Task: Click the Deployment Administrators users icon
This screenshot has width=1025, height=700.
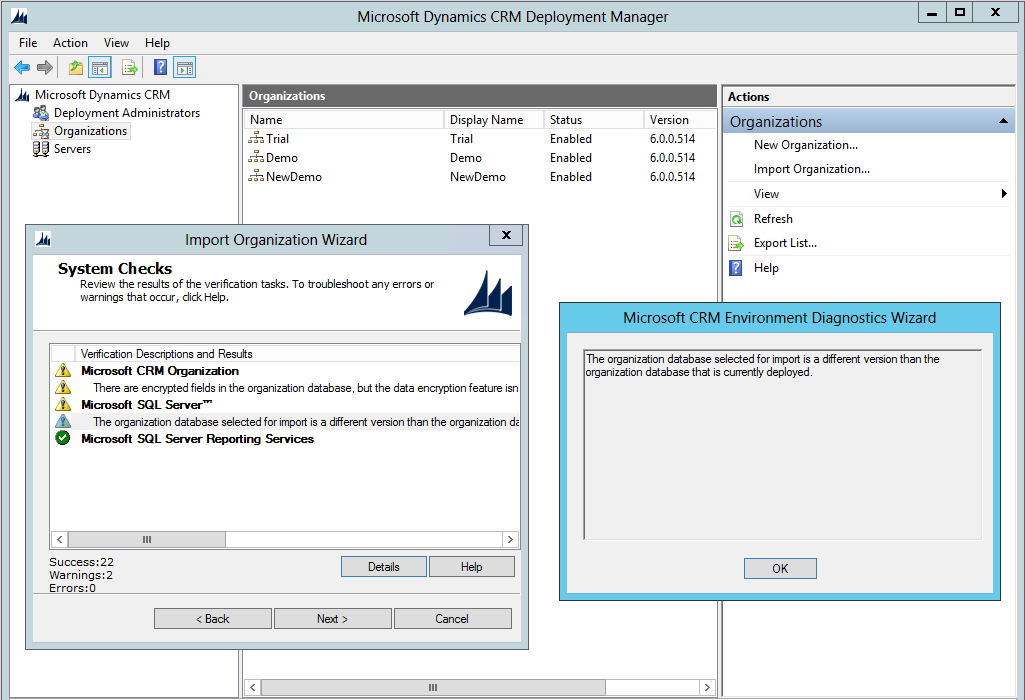Action: click(x=41, y=113)
